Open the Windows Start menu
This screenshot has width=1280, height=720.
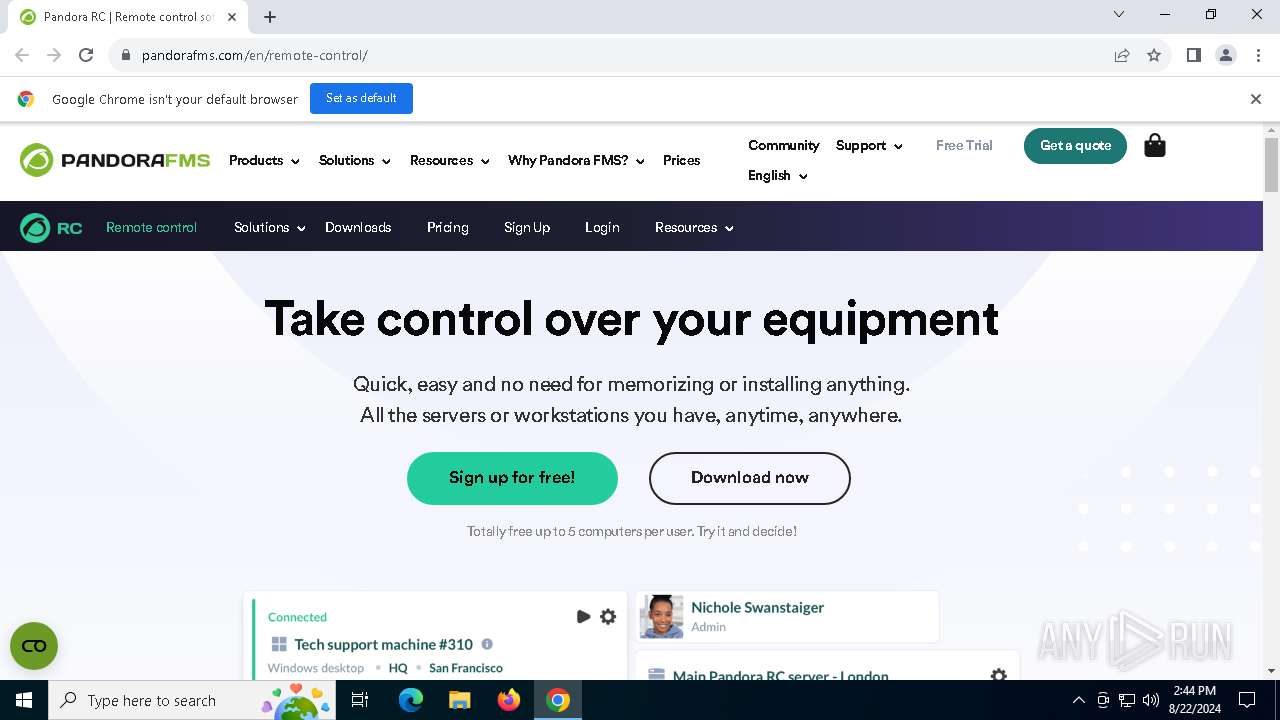pyautogui.click(x=24, y=700)
